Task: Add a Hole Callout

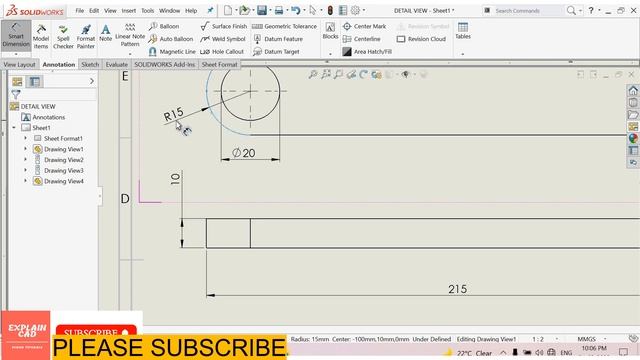Action: click(x=222, y=51)
